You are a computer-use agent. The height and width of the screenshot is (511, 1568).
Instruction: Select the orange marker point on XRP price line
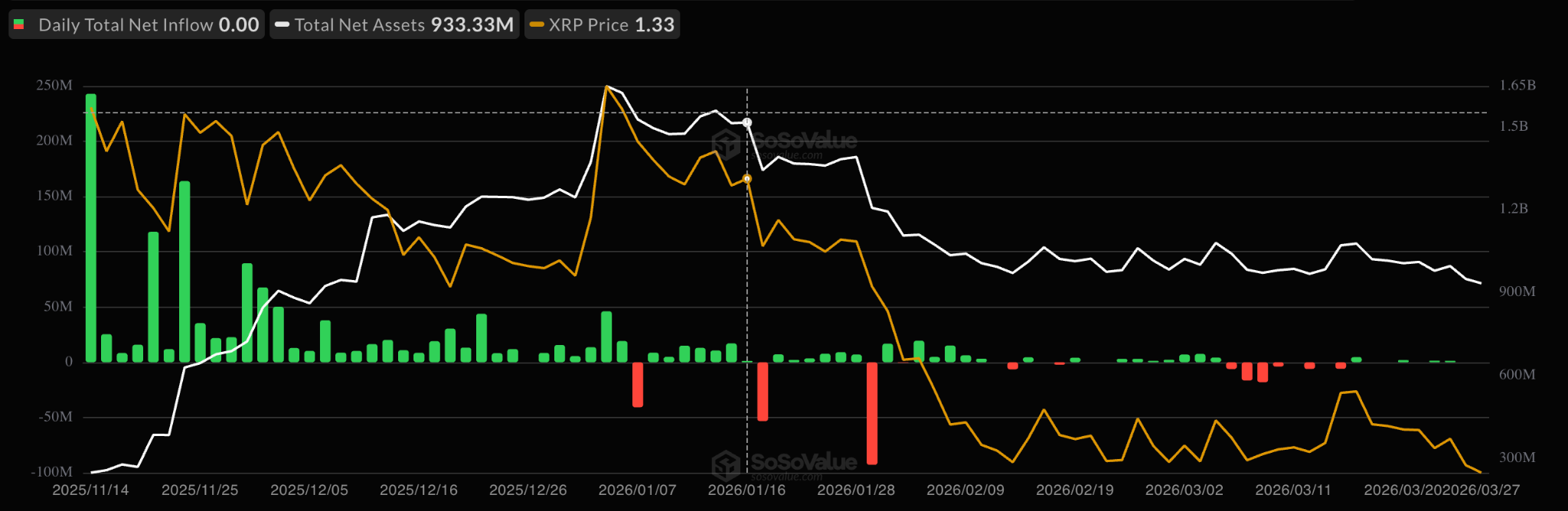click(747, 179)
